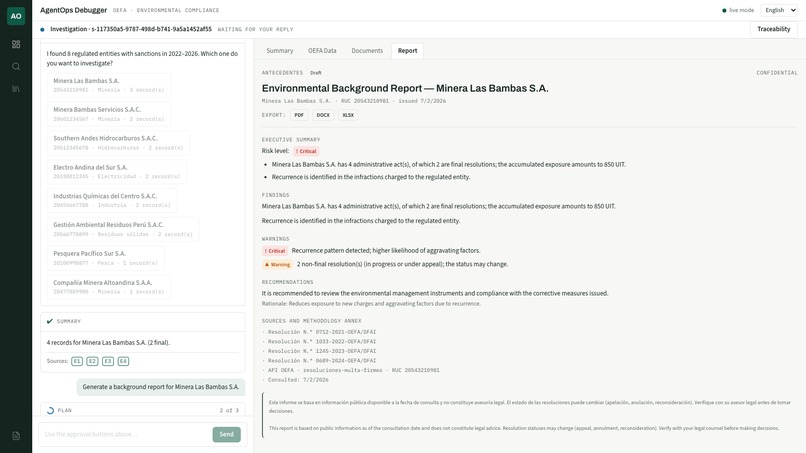Click the investigation session ID text

[x=152, y=29]
